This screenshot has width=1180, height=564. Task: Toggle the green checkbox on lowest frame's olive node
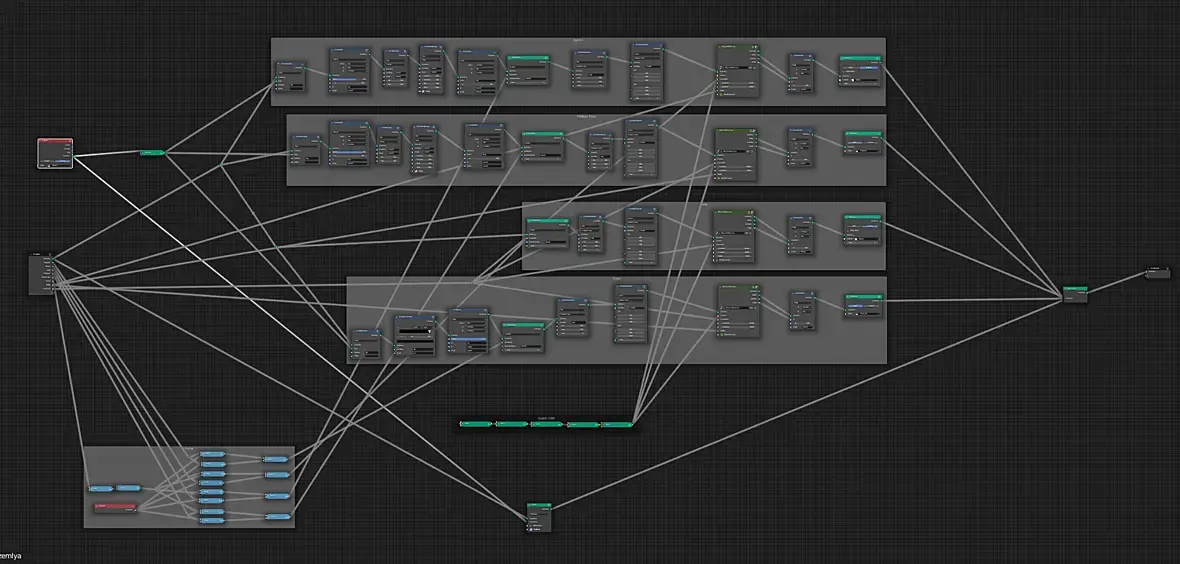[x=722, y=334]
